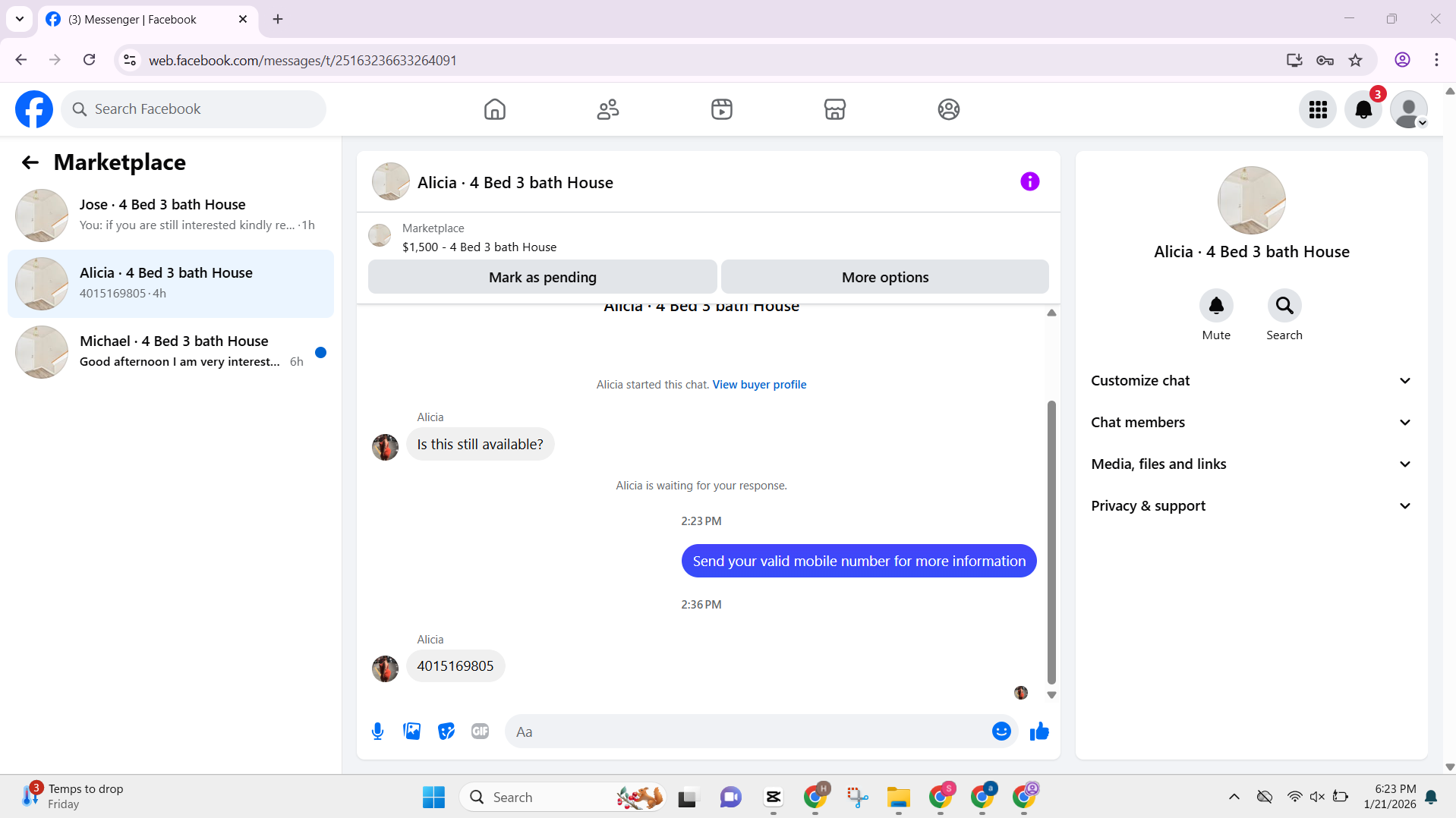Screen dimensions: 1456x818
Task: Open the Windows Start menu
Action: pos(434,797)
